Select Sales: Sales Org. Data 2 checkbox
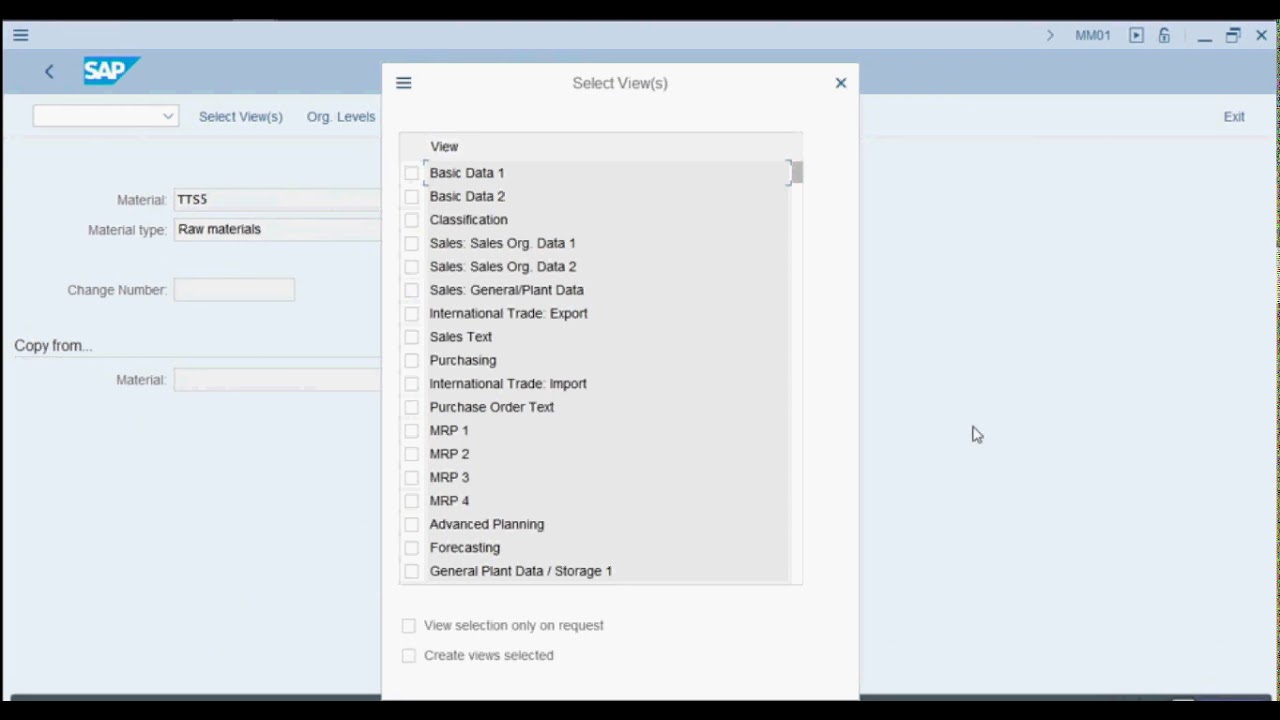The height and width of the screenshot is (720, 1280). tap(412, 267)
